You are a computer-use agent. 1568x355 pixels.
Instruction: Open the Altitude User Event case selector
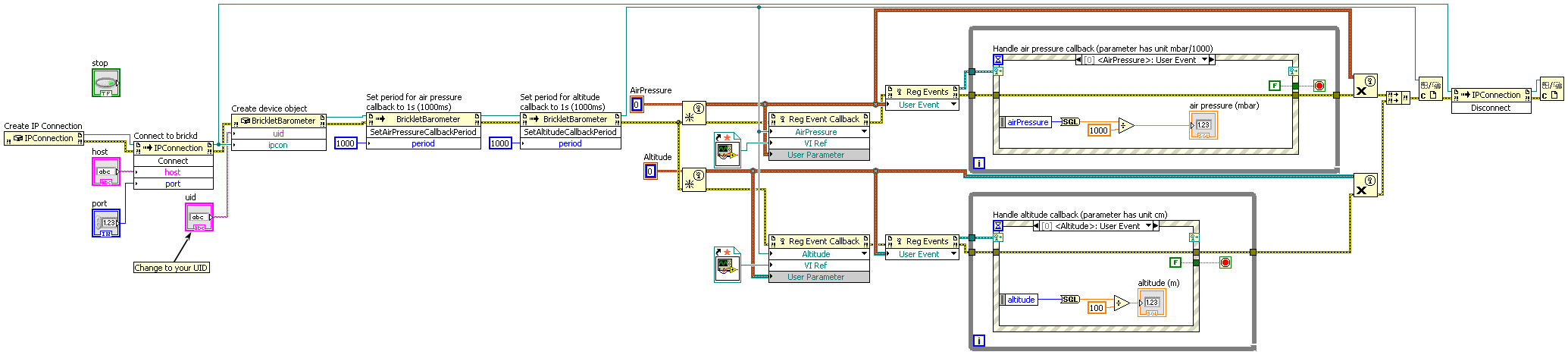click(x=1096, y=226)
